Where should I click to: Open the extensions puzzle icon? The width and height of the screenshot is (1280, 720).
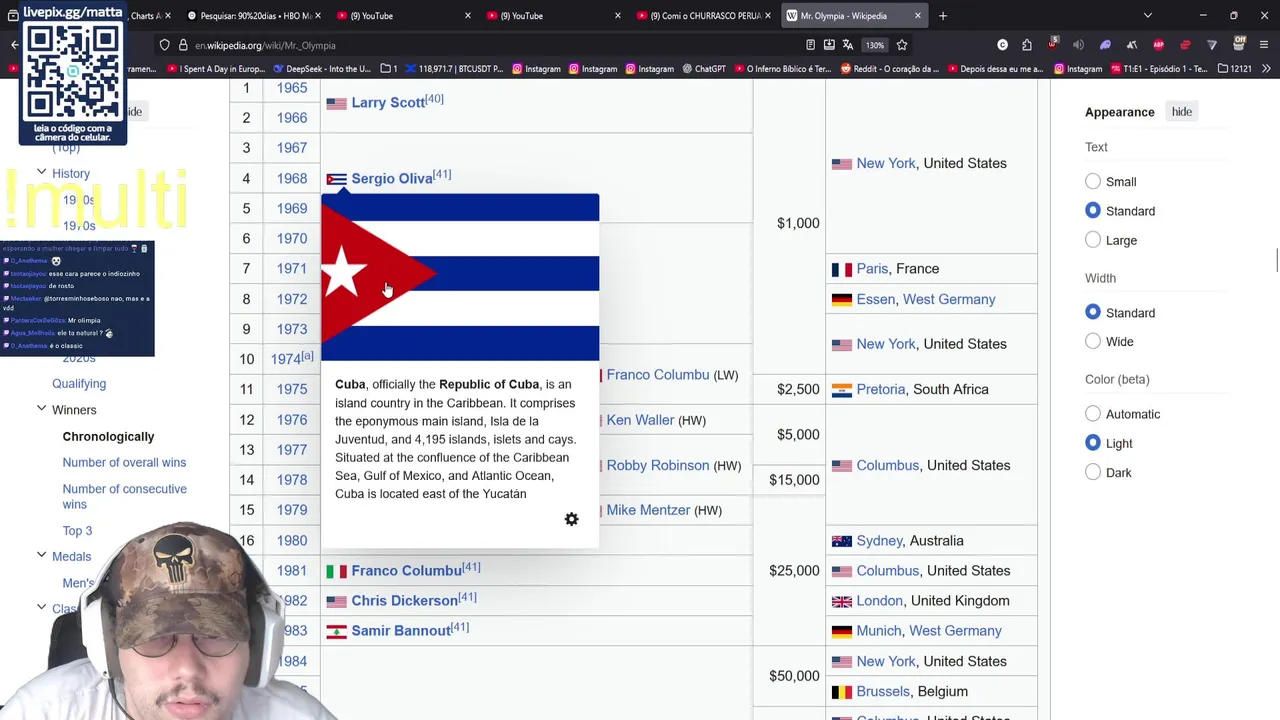(1027, 45)
